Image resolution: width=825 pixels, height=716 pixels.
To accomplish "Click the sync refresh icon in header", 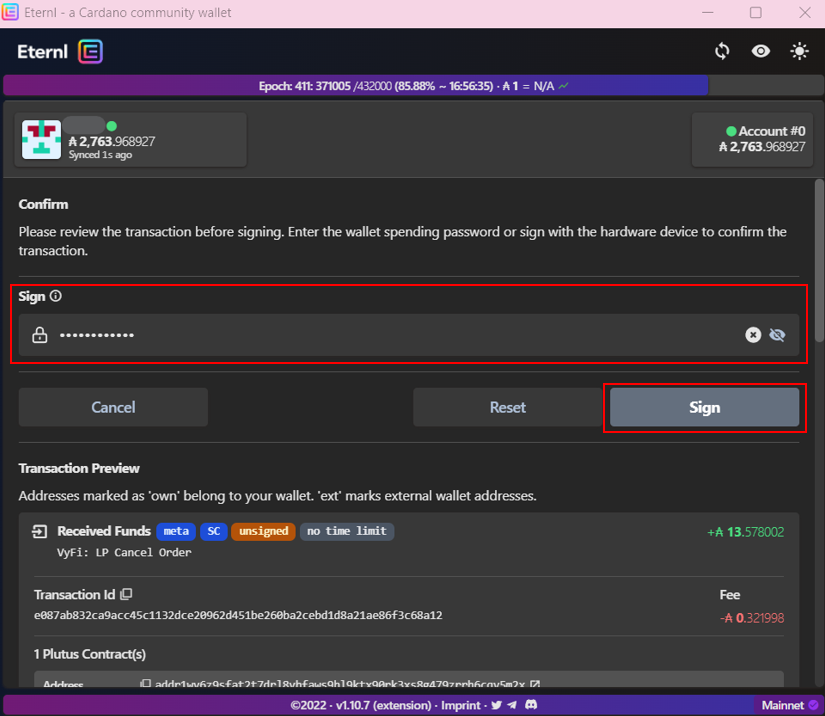I will pos(722,51).
